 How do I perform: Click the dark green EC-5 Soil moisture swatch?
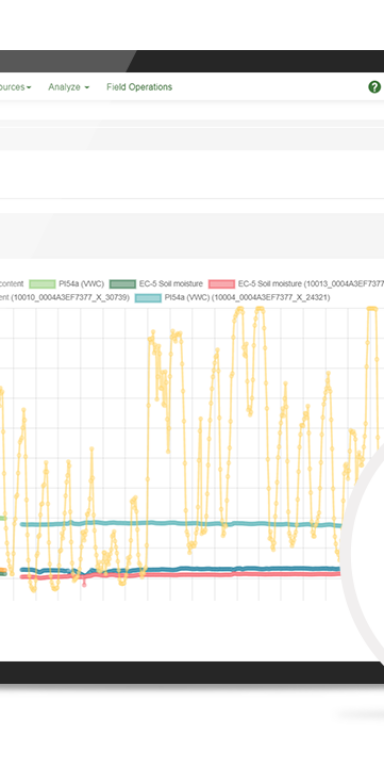click(122, 284)
